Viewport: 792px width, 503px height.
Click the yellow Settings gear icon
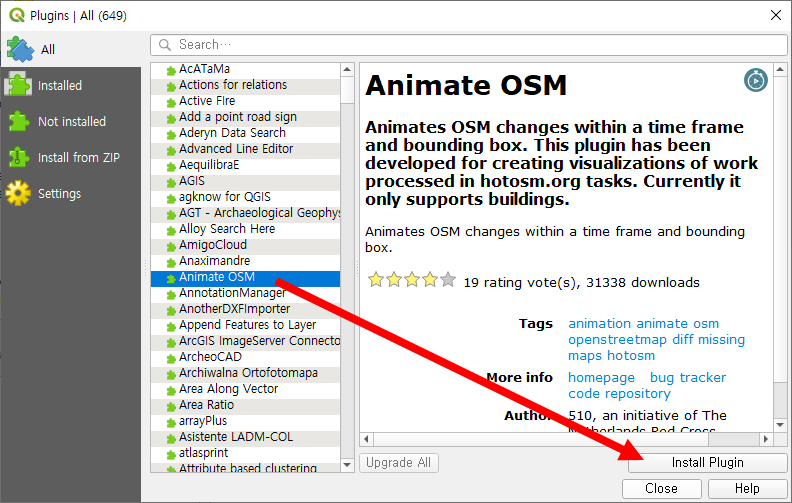point(18,193)
